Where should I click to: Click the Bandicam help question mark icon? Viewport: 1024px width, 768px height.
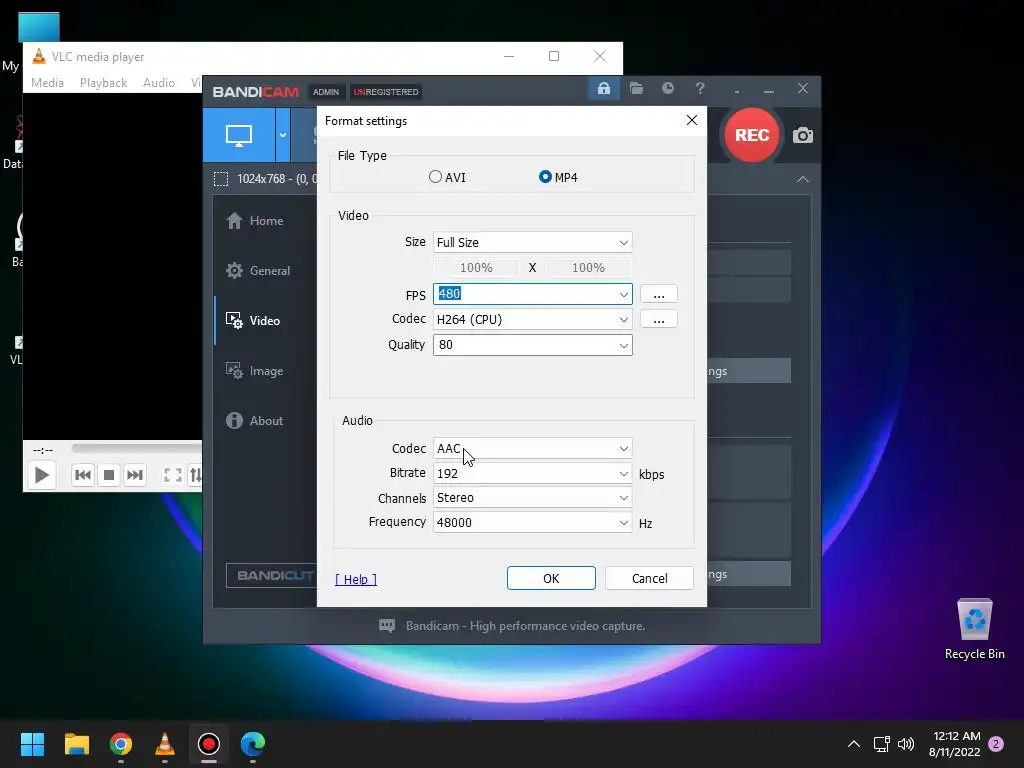[700, 88]
